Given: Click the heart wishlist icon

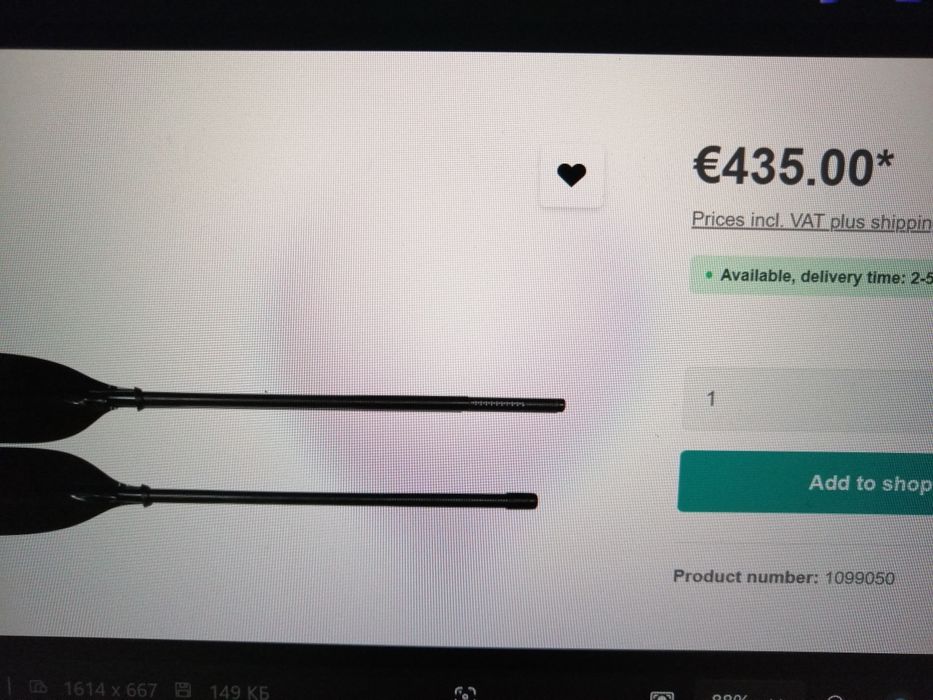Looking at the screenshot, I should coord(571,175).
